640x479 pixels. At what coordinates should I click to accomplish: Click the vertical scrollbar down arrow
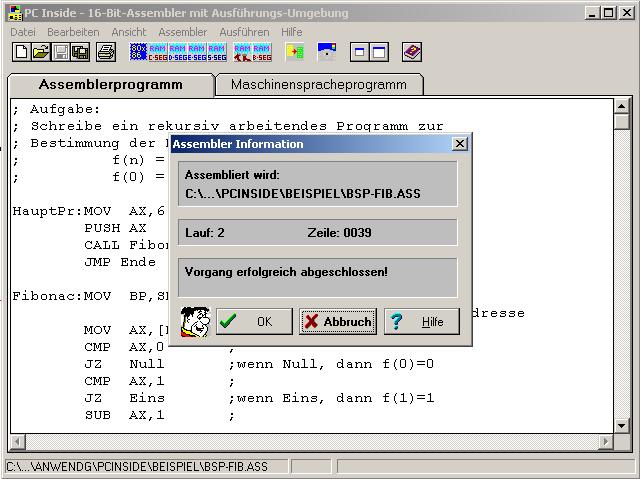click(x=622, y=426)
